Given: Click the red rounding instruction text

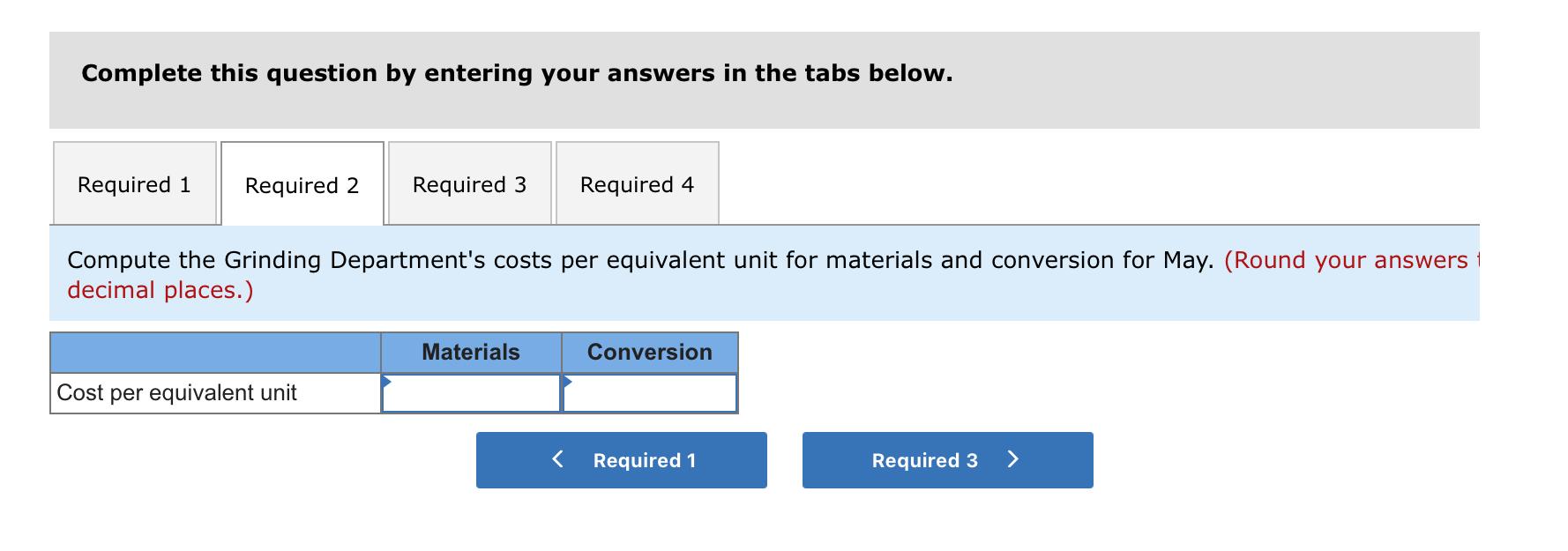Looking at the screenshot, I should [161, 289].
